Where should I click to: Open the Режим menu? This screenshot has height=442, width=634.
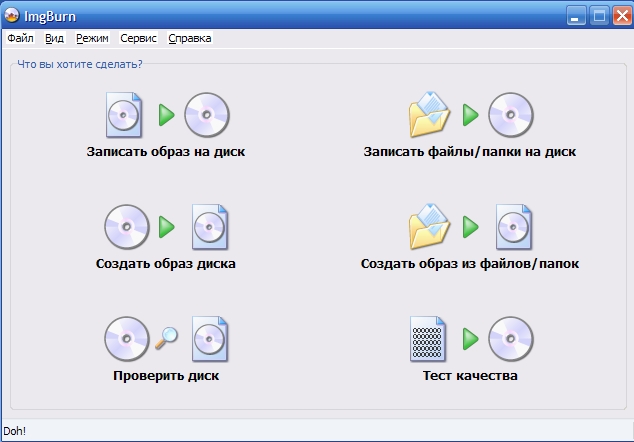92,38
